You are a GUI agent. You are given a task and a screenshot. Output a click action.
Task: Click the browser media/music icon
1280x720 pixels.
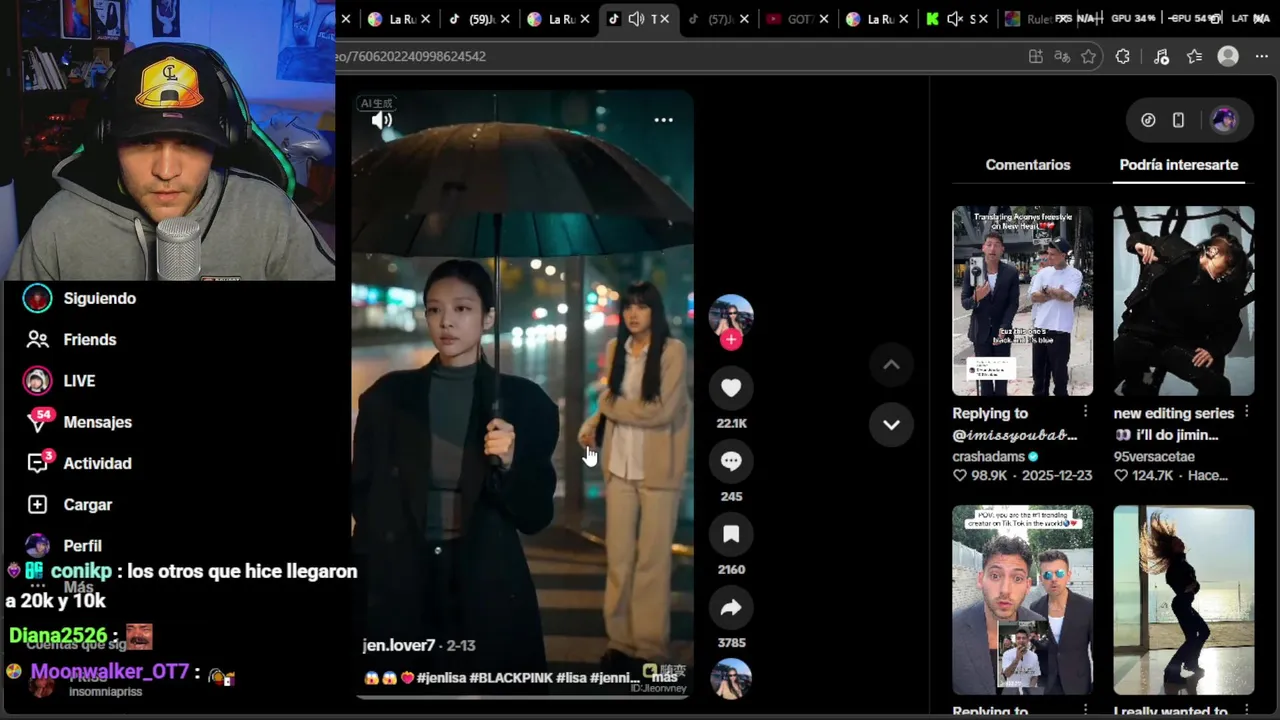click(1161, 57)
